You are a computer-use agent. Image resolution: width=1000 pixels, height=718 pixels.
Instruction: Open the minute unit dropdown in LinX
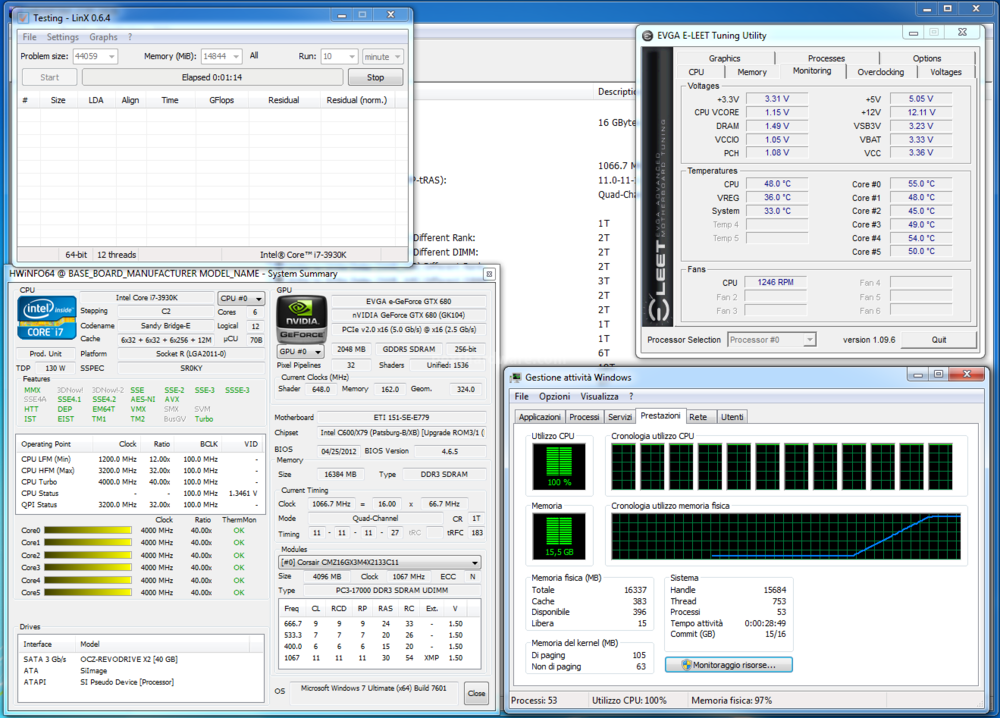point(397,57)
